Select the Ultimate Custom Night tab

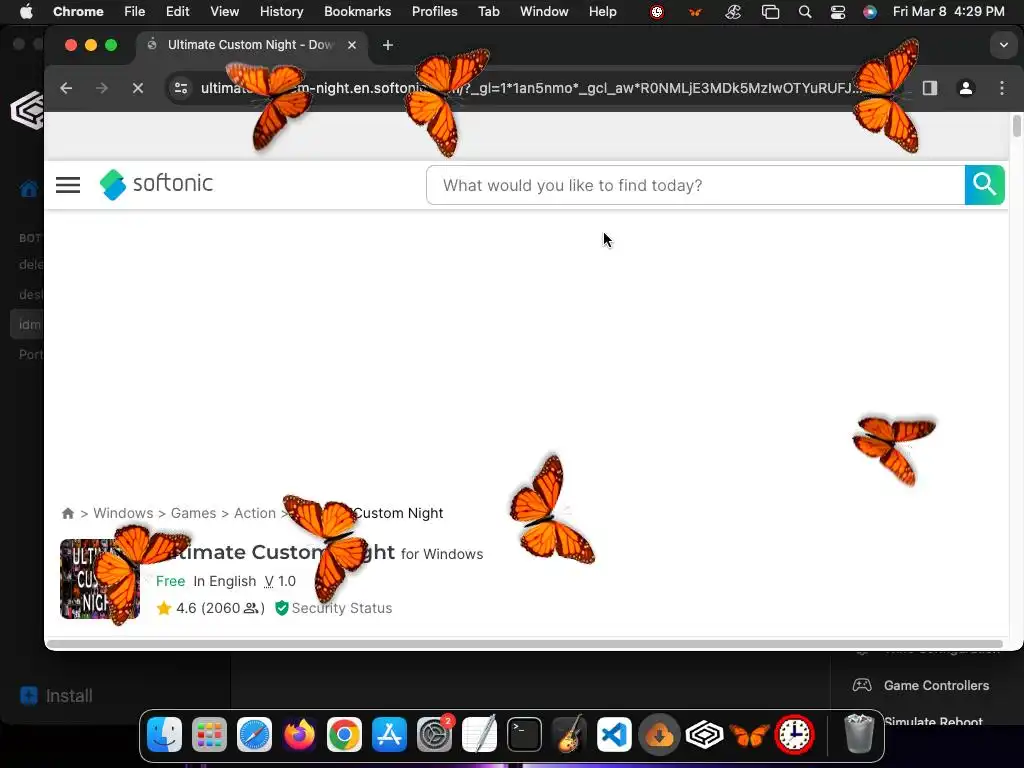click(x=251, y=45)
